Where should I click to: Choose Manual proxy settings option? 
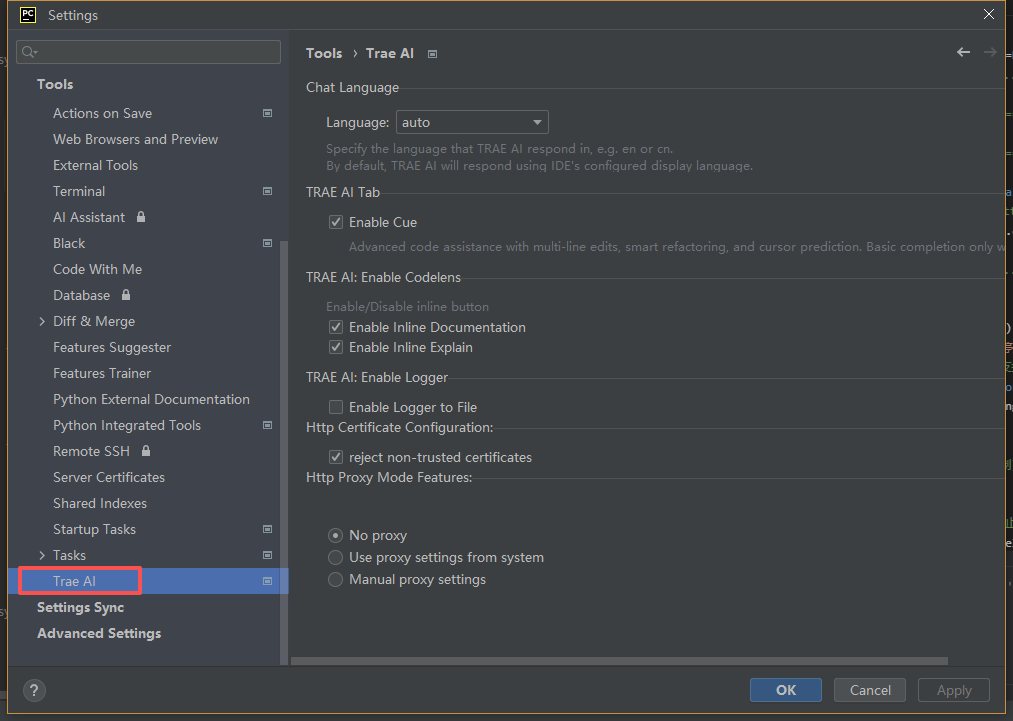click(335, 580)
